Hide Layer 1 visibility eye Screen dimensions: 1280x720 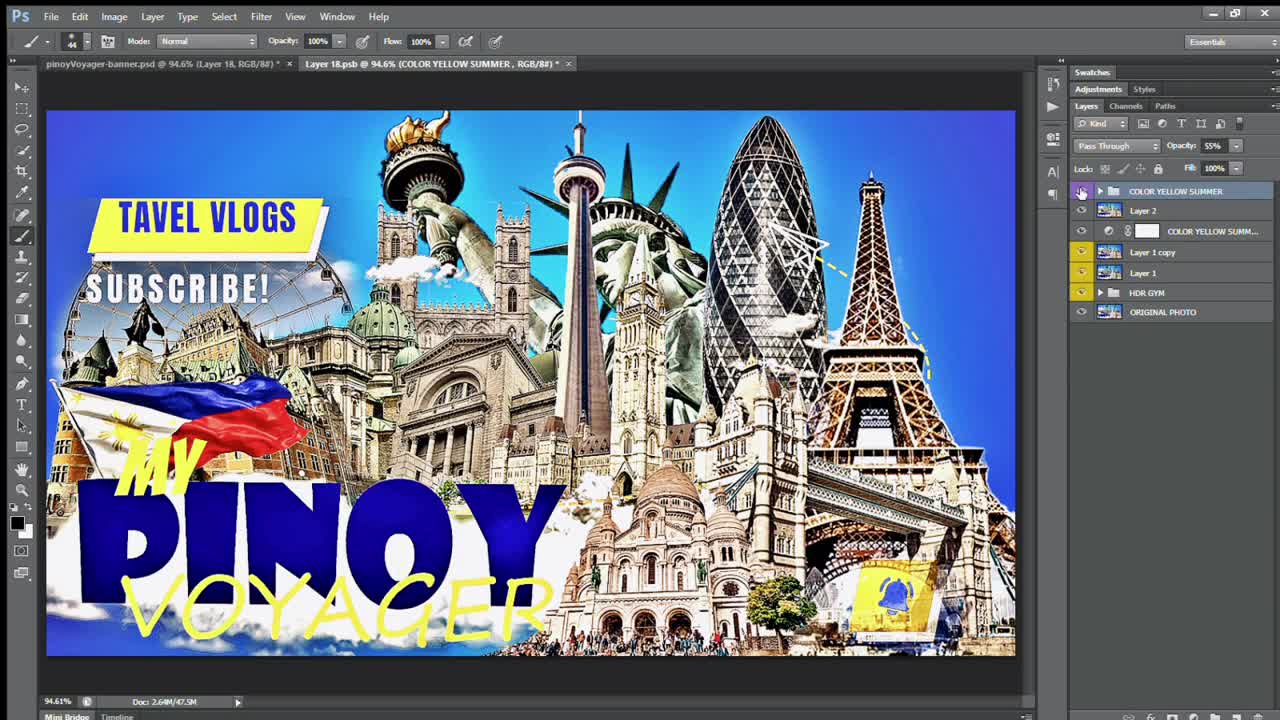1081,272
